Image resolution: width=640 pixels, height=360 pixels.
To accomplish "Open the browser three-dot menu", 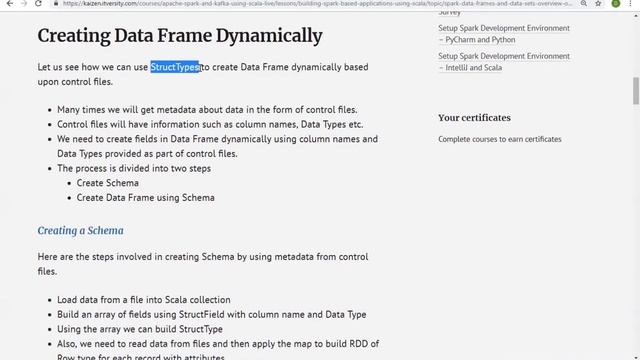I will pos(631,3).
